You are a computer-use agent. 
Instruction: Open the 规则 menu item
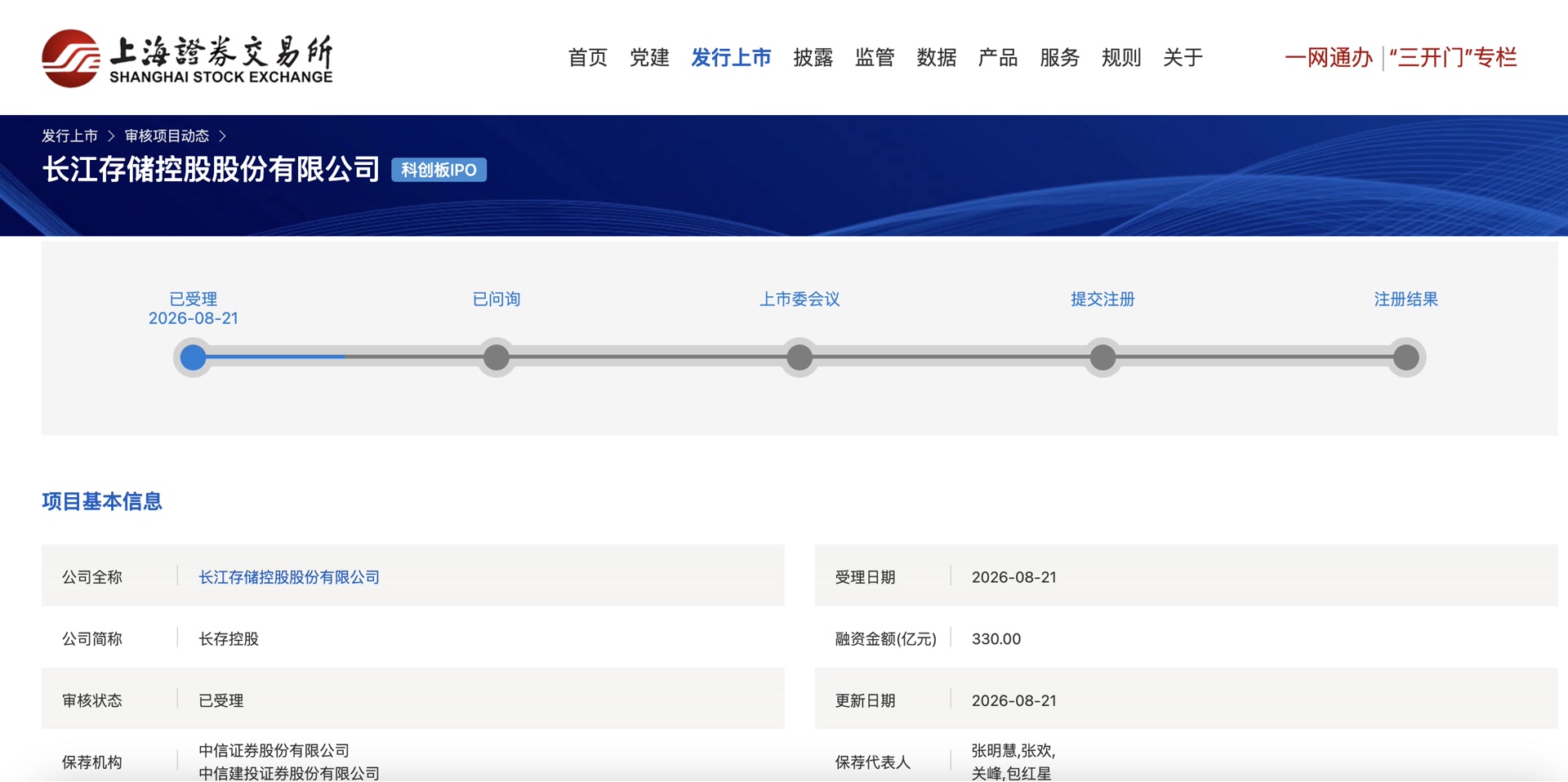click(x=1121, y=58)
